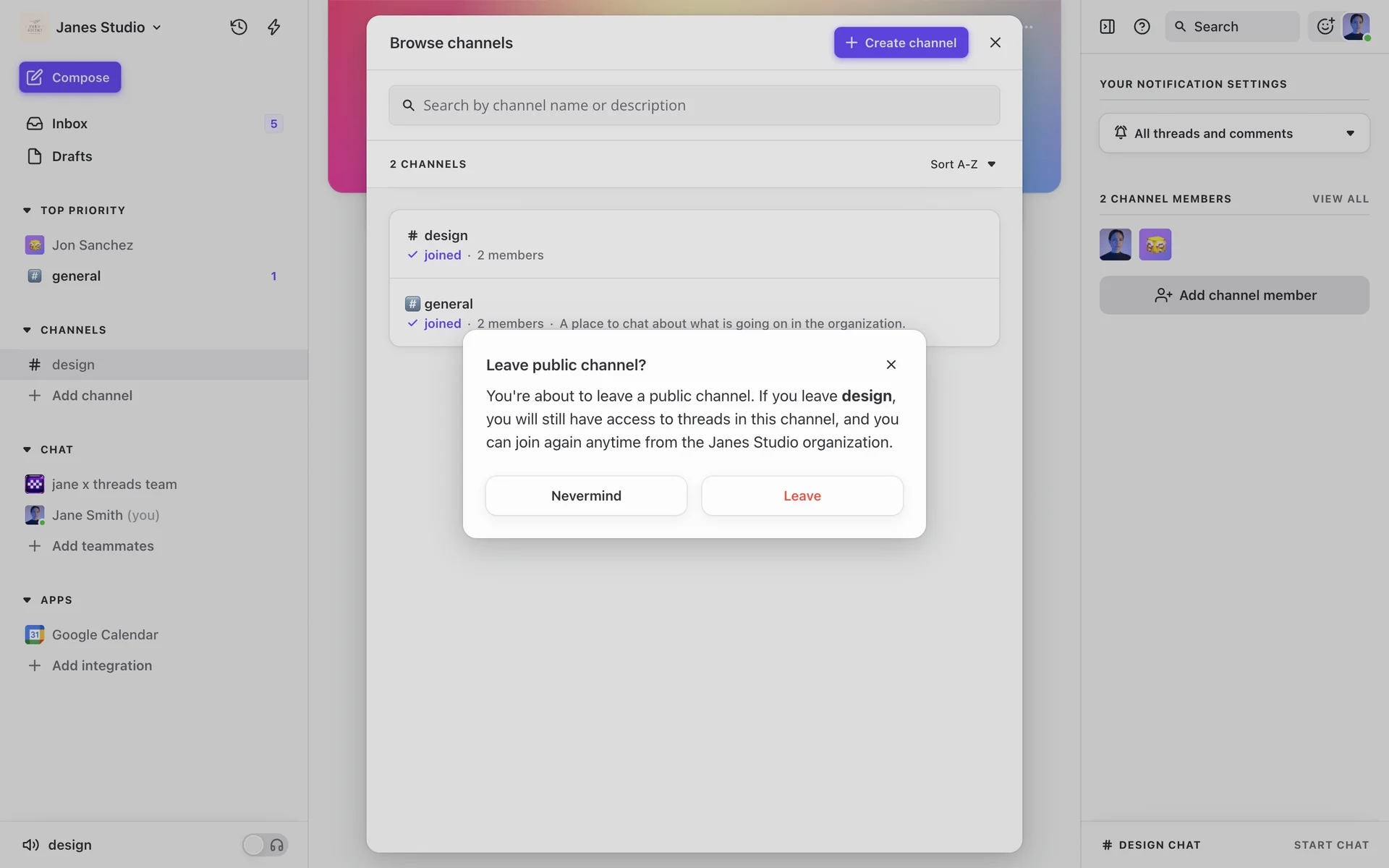Open All threads and comments dropdown
The image size is (1389, 868).
(x=1233, y=133)
